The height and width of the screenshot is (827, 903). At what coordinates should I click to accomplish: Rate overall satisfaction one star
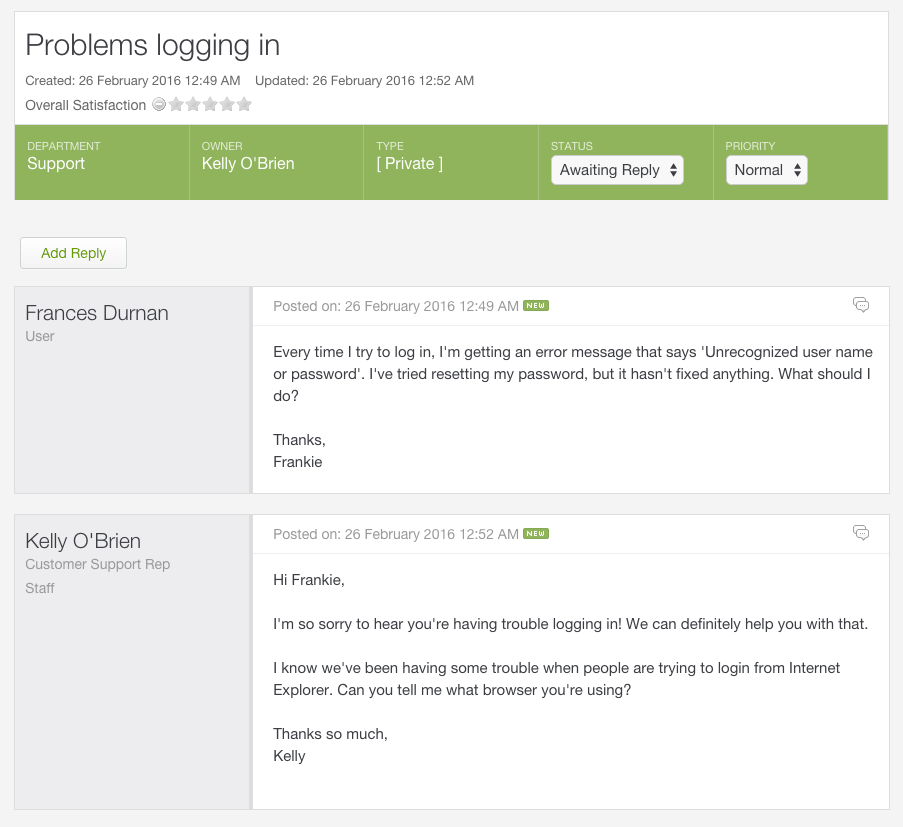[176, 104]
